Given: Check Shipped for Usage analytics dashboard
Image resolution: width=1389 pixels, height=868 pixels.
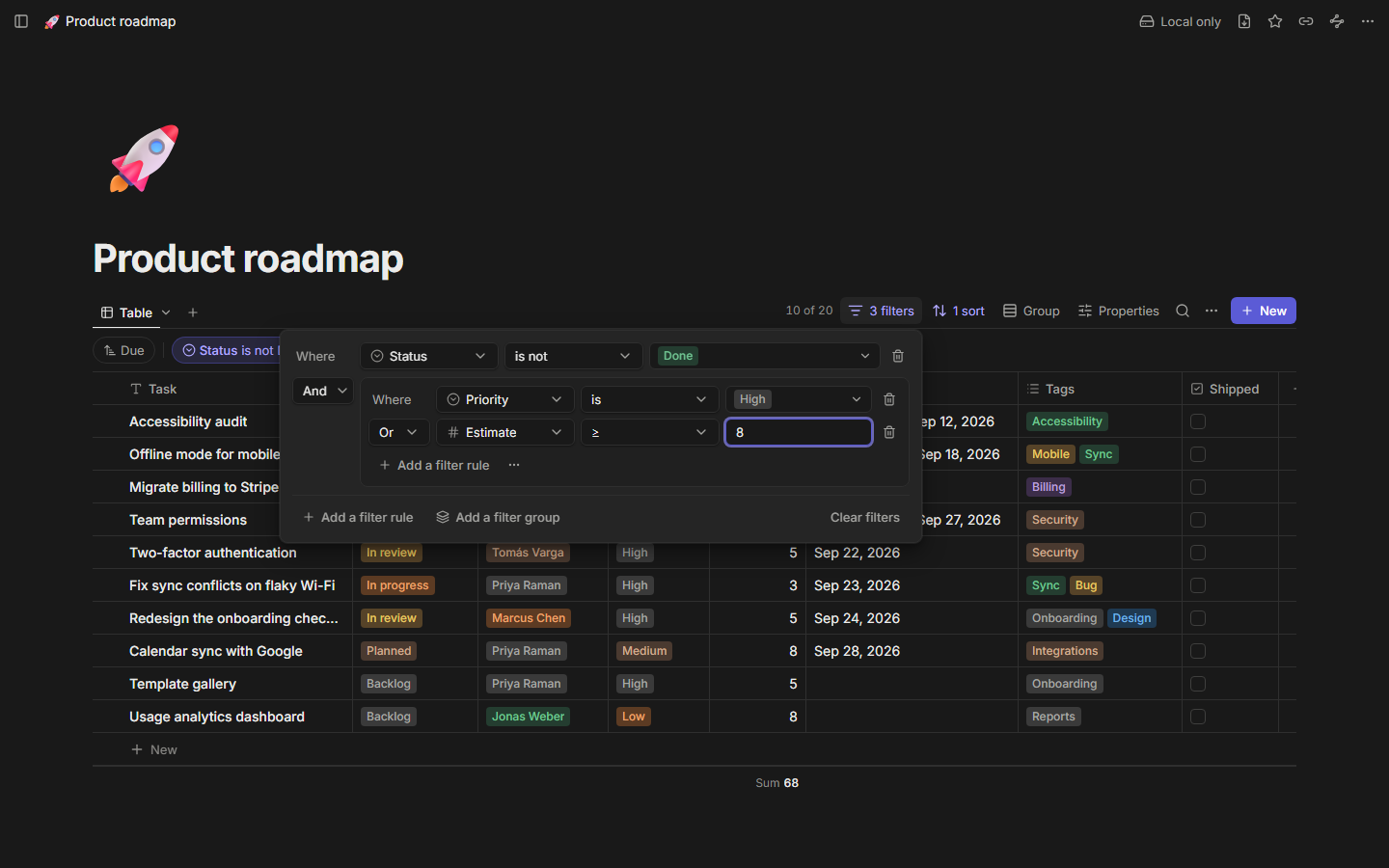Looking at the screenshot, I should pos(1198,717).
